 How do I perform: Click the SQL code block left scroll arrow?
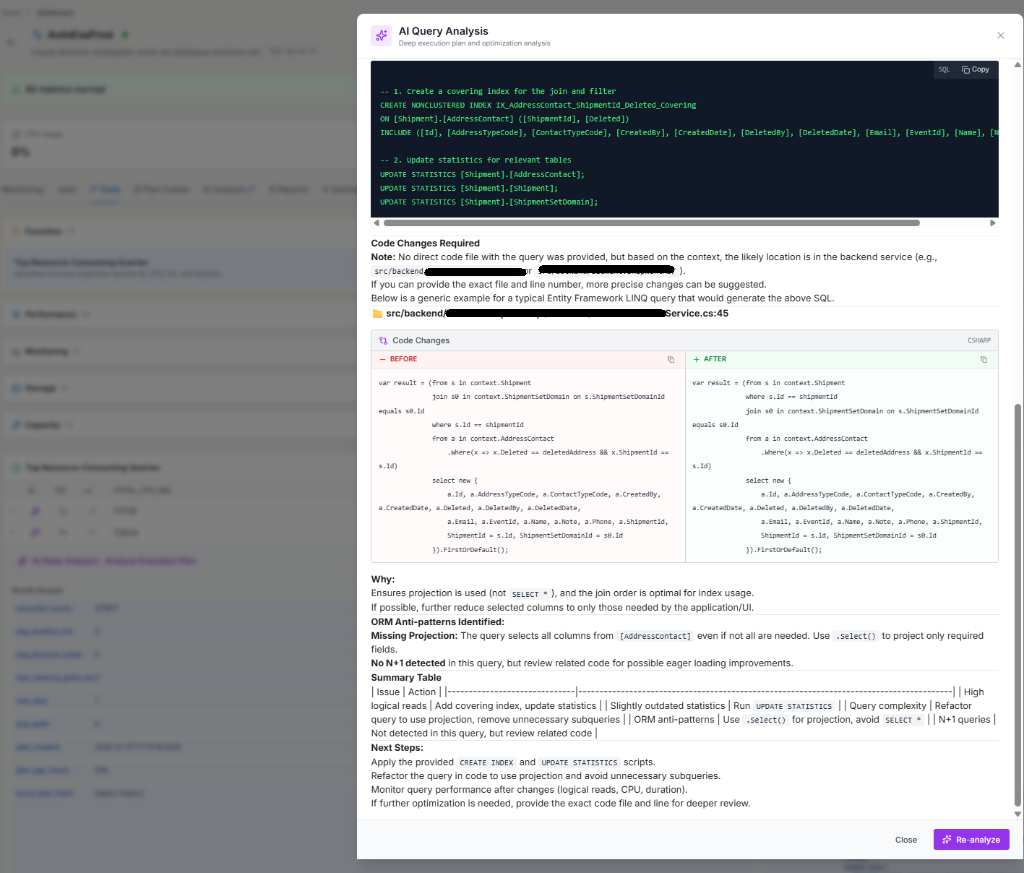[376, 223]
